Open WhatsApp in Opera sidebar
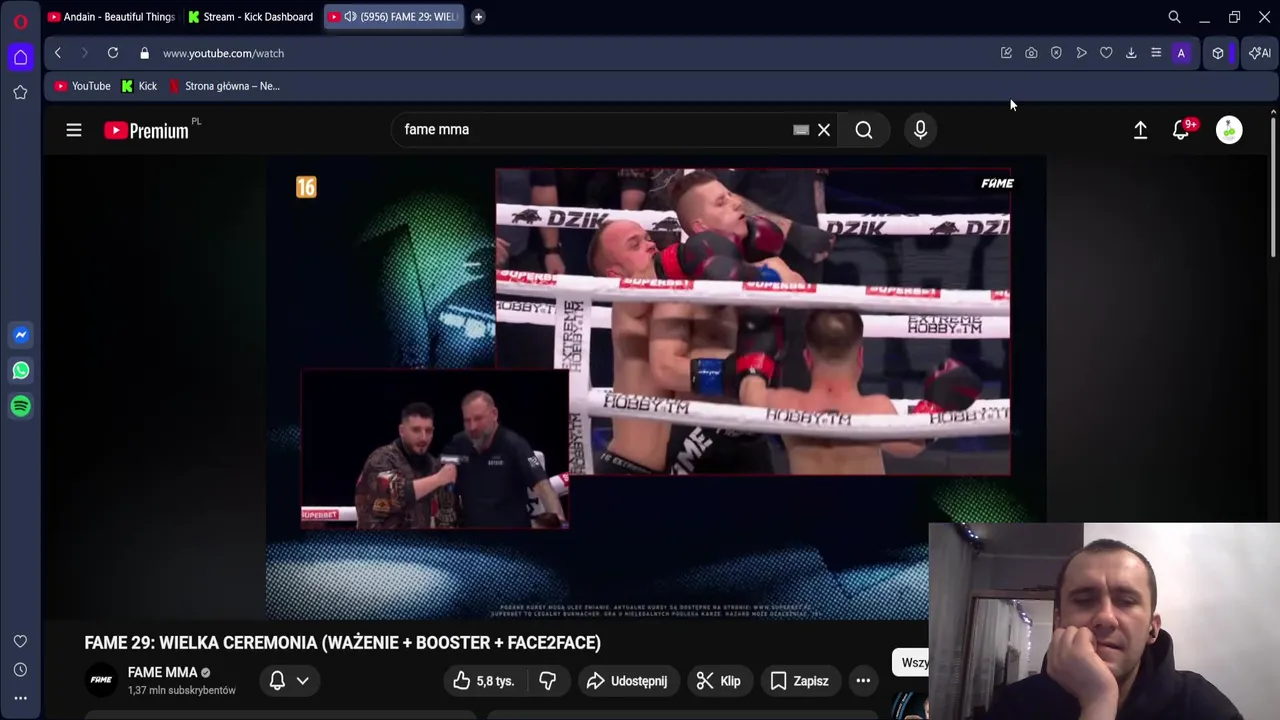The height and width of the screenshot is (720, 1280). pos(20,371)
